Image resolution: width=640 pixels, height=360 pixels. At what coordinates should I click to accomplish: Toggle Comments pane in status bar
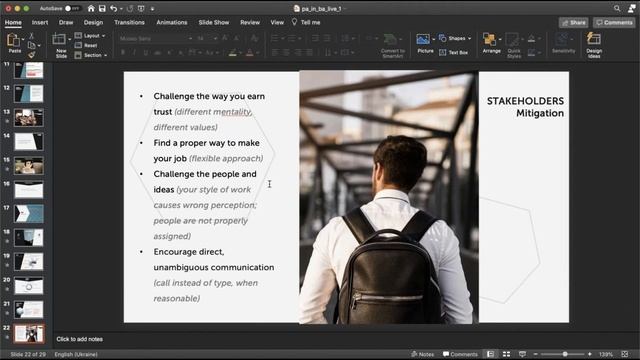click(460, 354)
